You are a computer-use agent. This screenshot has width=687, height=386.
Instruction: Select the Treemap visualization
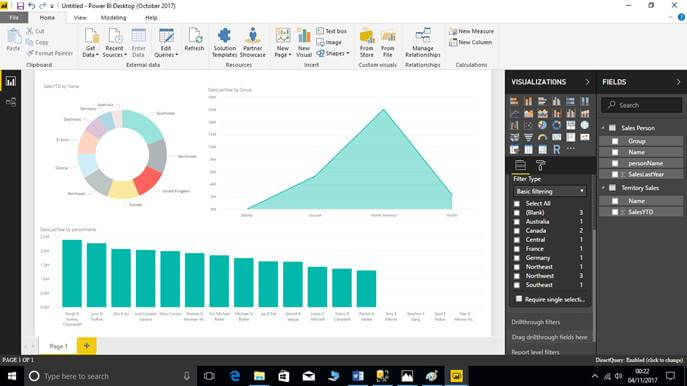(x=570, y=125)
